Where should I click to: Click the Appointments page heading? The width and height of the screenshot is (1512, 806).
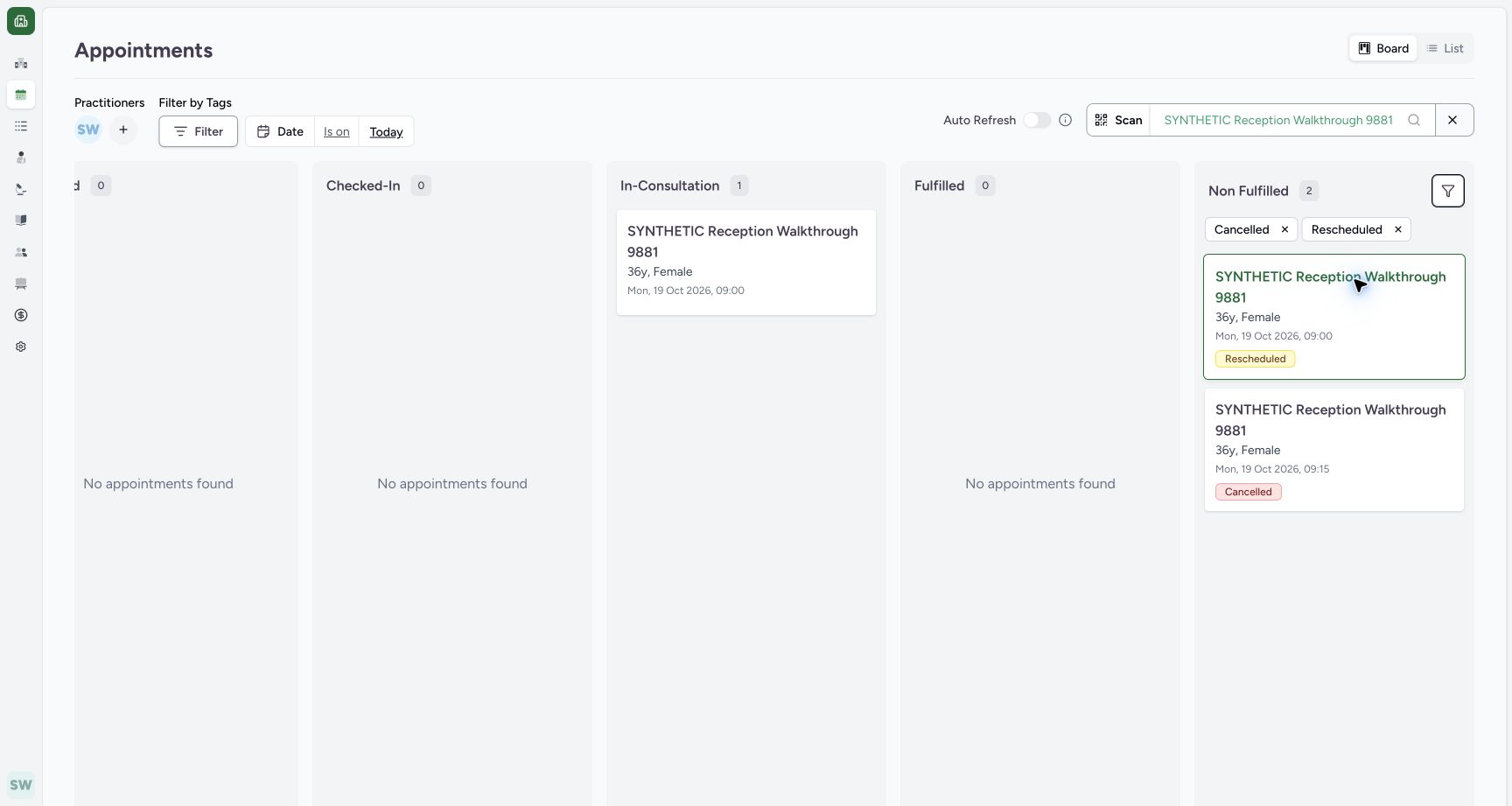143,50
